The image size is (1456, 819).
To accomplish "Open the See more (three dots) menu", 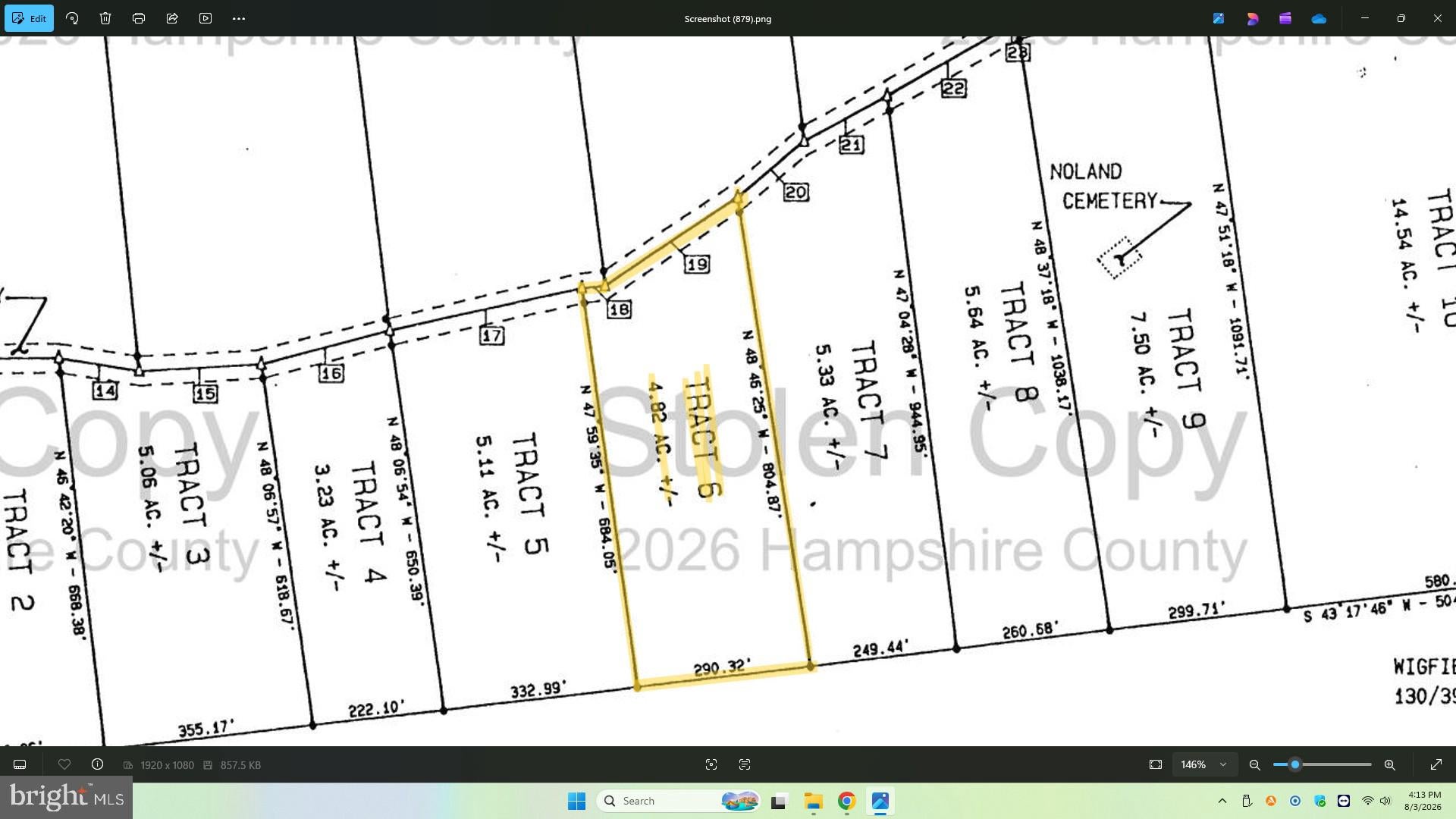I will point(239,18).
